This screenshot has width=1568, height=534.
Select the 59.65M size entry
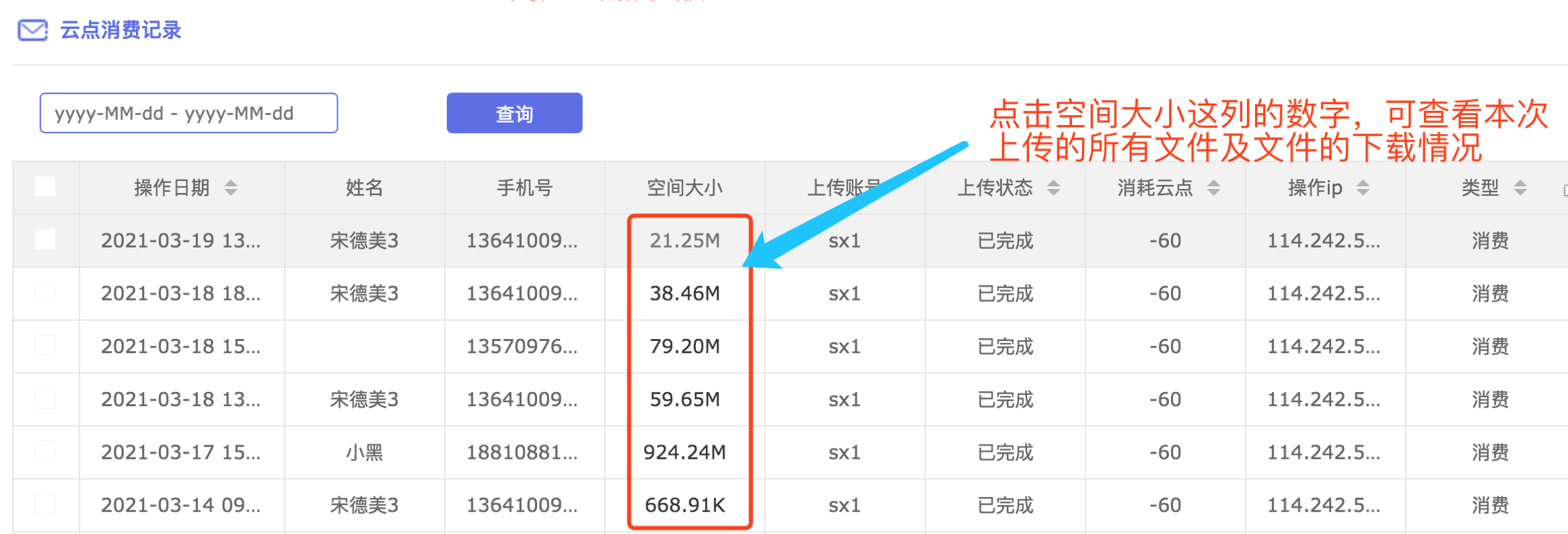coord(684,399)
